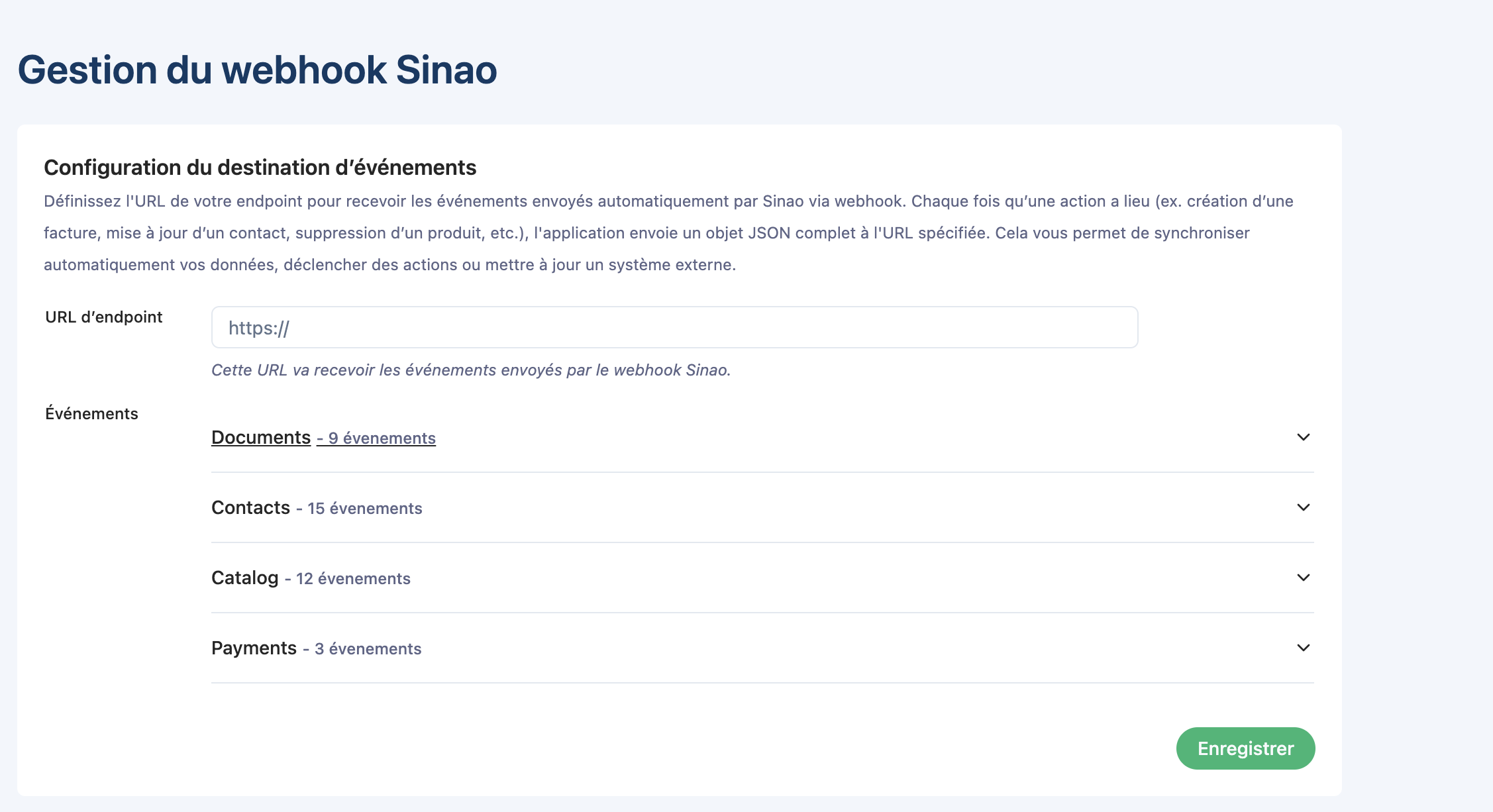Image resolution: width=1493 pixels, height=812 pixels.
Task: Click the italic helper text under URL field
Action: (470, 370)
